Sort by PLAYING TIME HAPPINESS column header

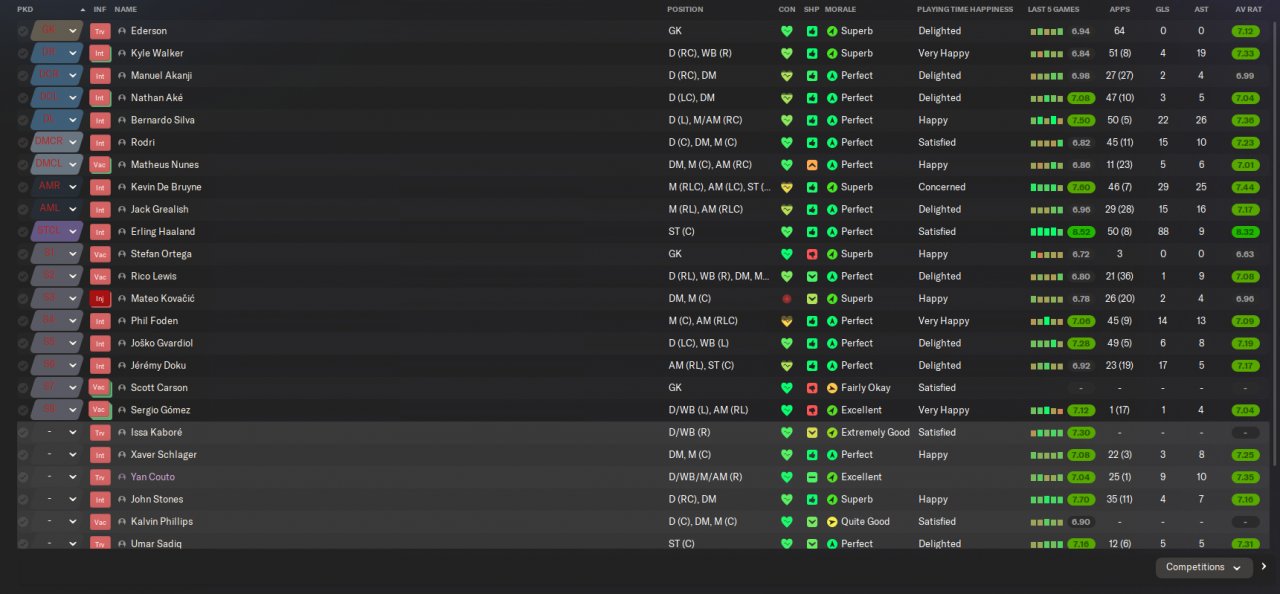(965, 9)
